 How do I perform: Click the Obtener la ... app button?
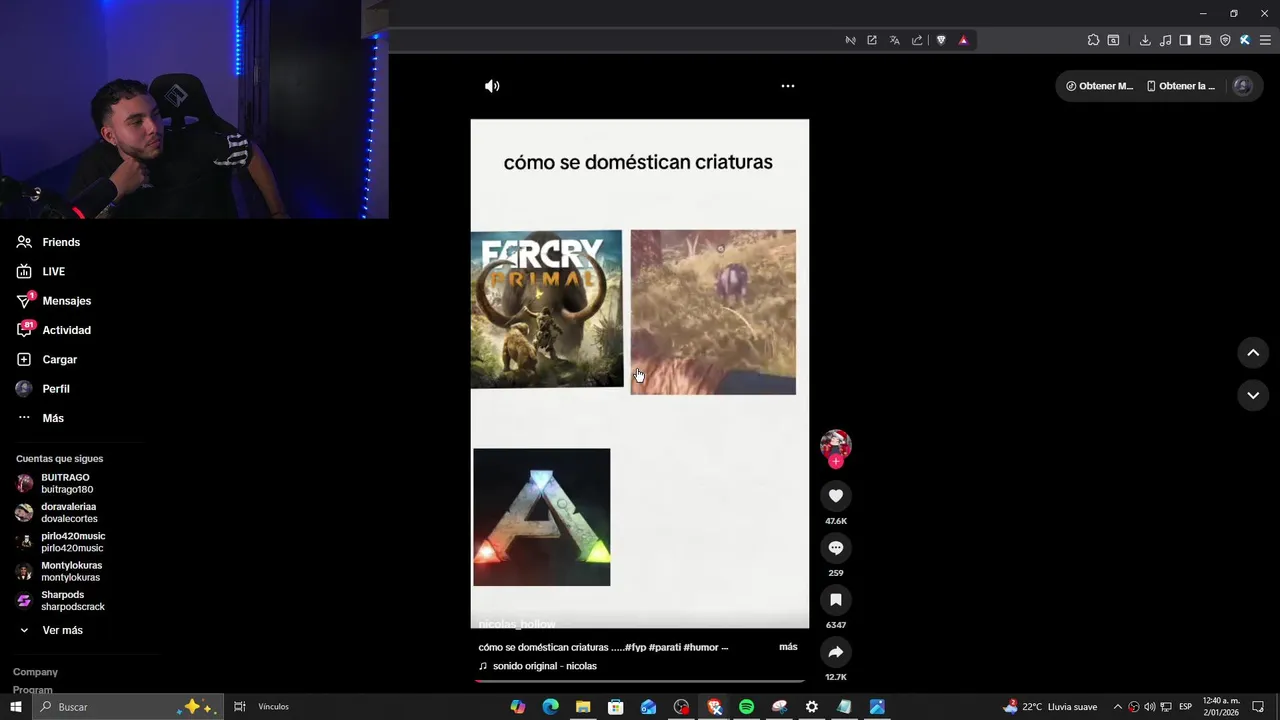coord(1181,86)
